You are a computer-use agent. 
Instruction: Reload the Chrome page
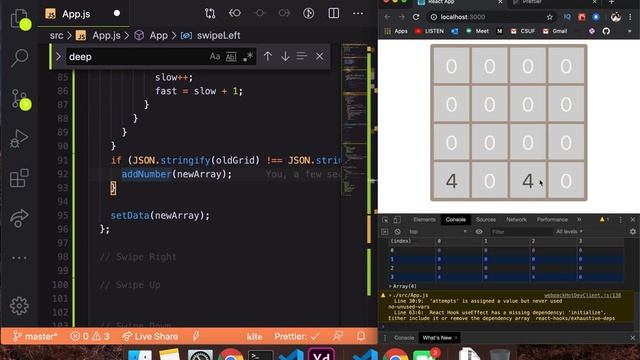click(416, 17)
